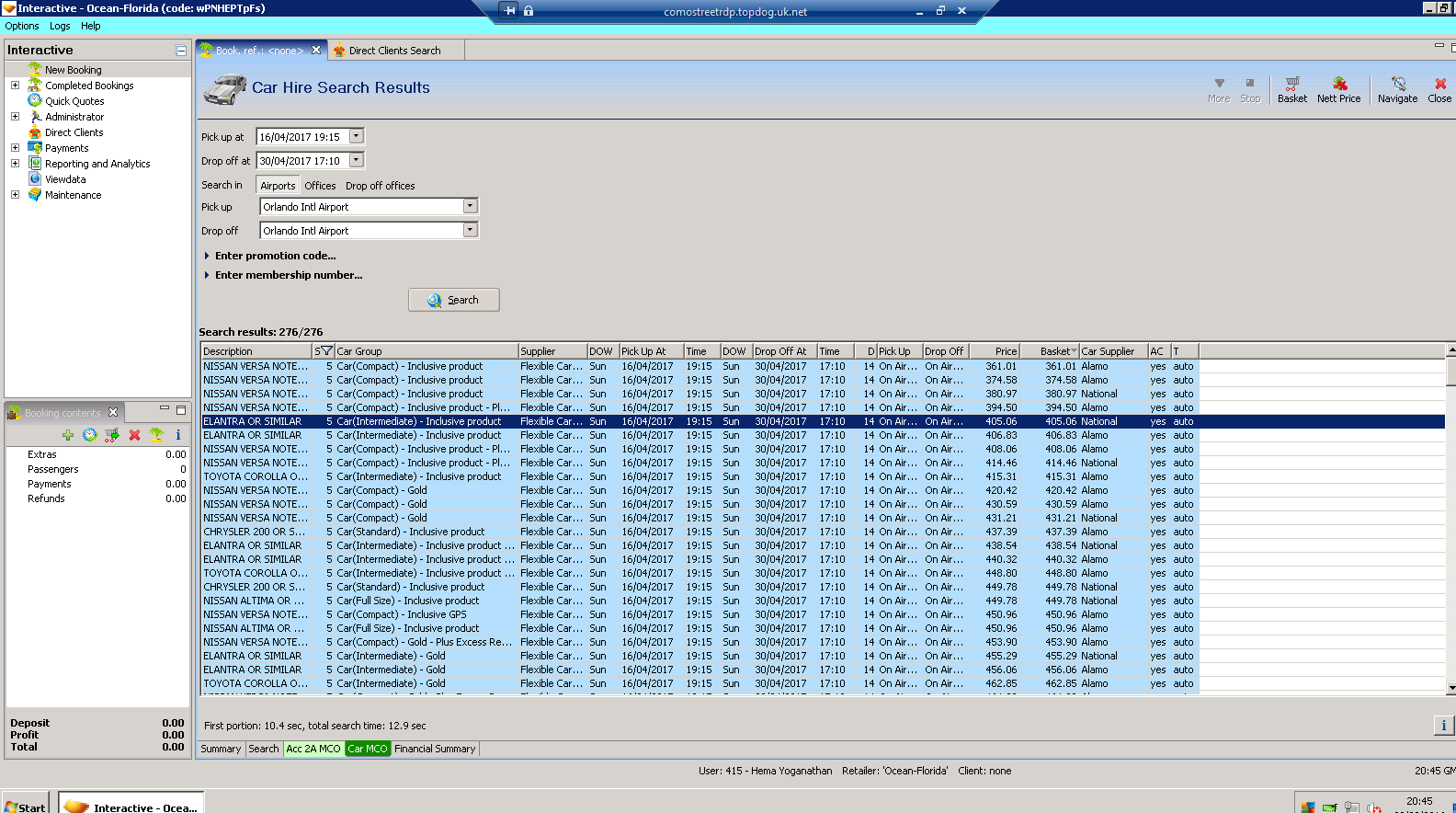
Task: Expand Enter promotion code section
Action: click(275, 256)
